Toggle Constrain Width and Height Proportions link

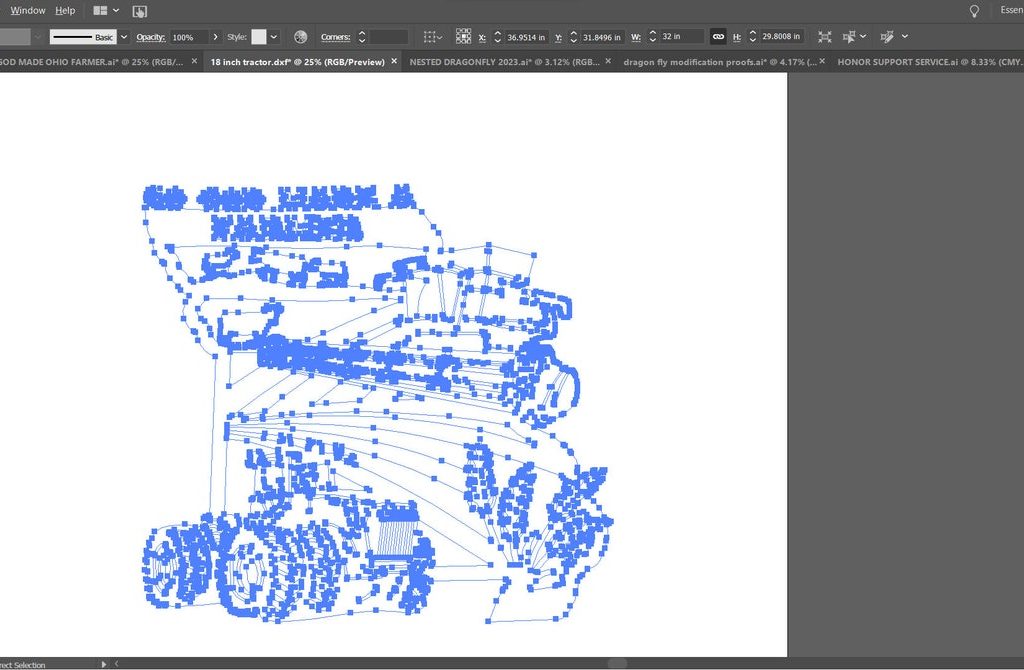(718, 37)
